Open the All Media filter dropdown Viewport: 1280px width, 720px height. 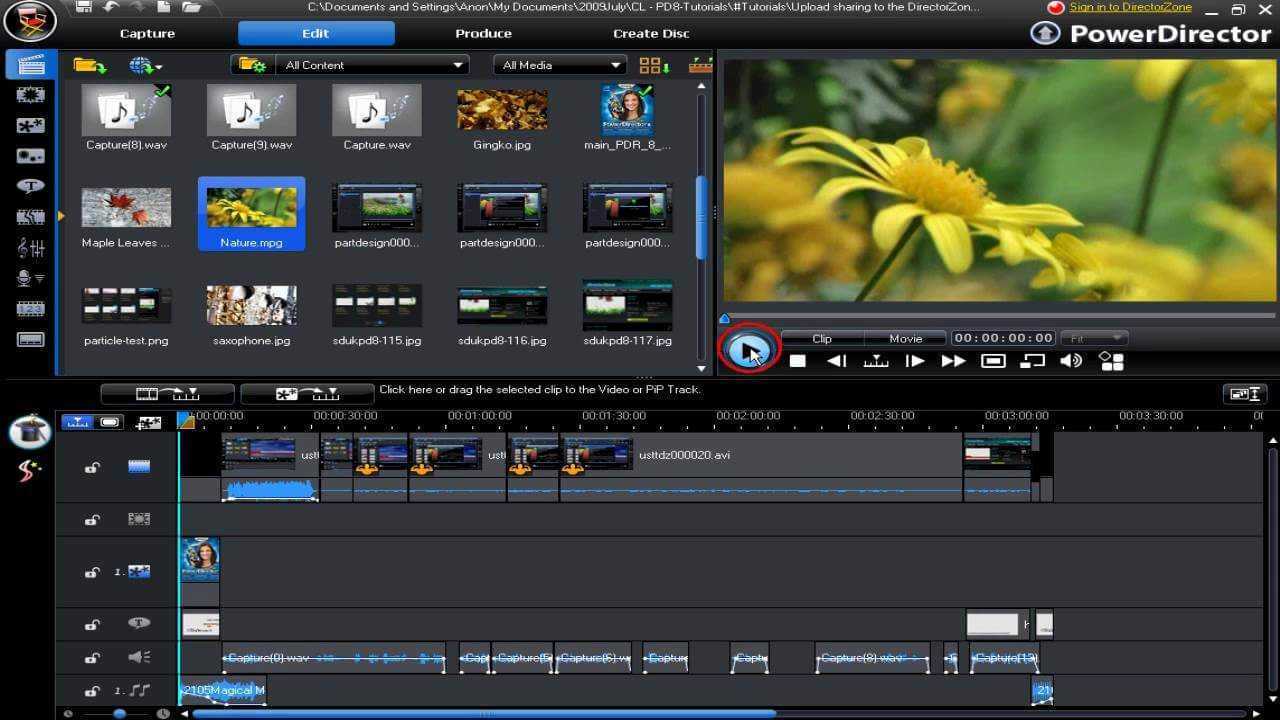tap(558, 64)
